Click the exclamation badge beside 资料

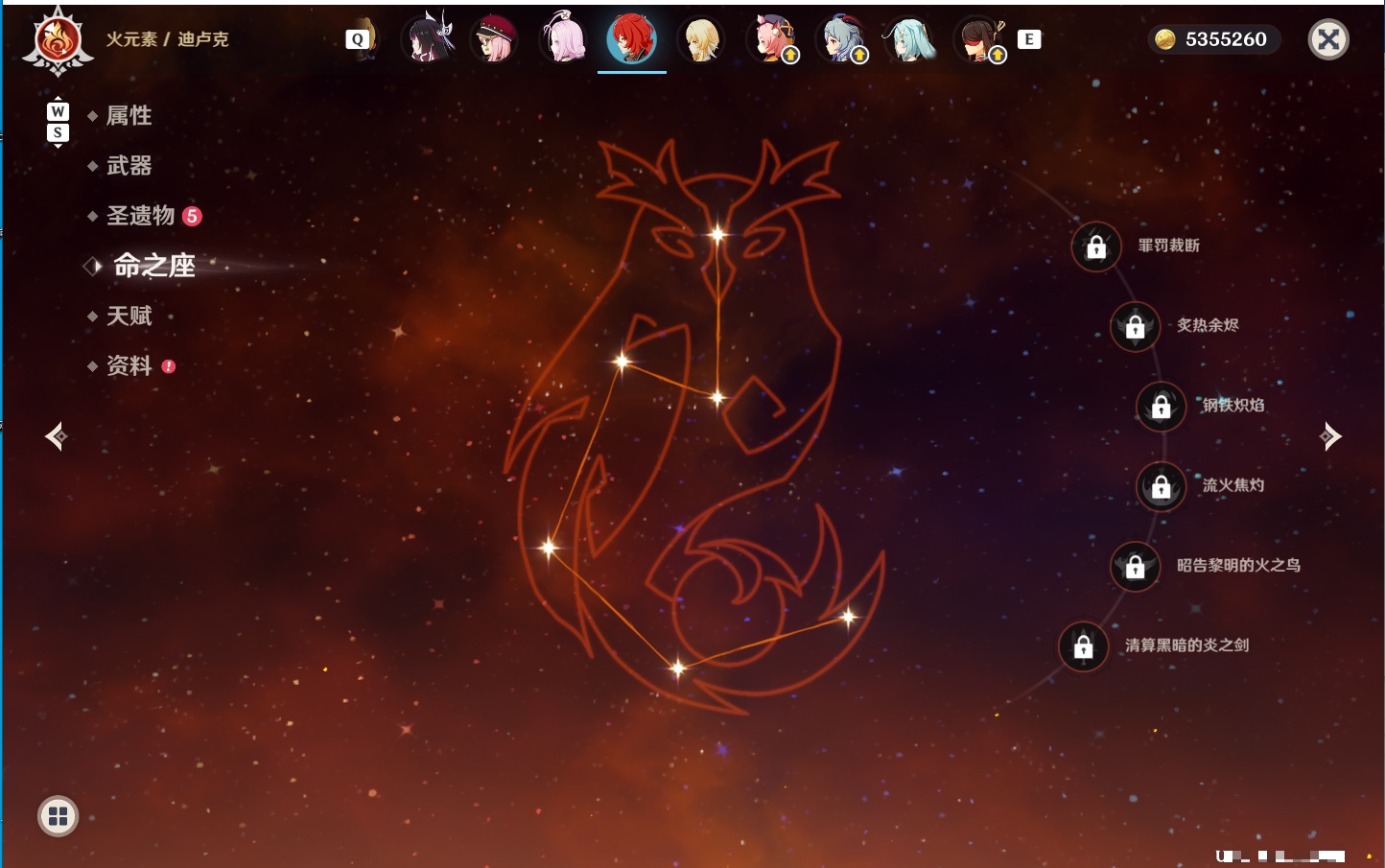[x=169, y=366]
